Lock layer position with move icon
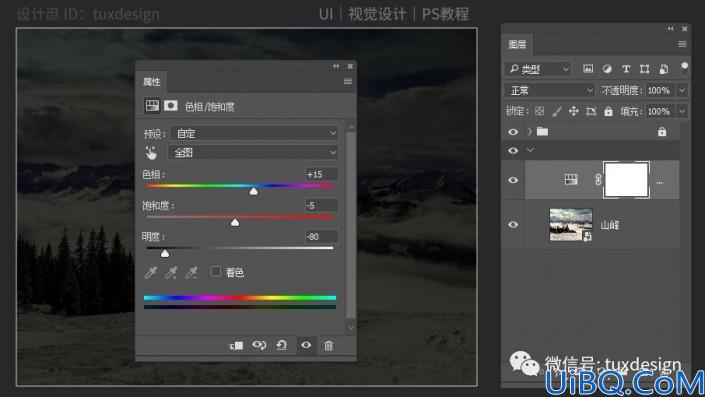Viewport: 705px width, 397px height. coord(574,111)
